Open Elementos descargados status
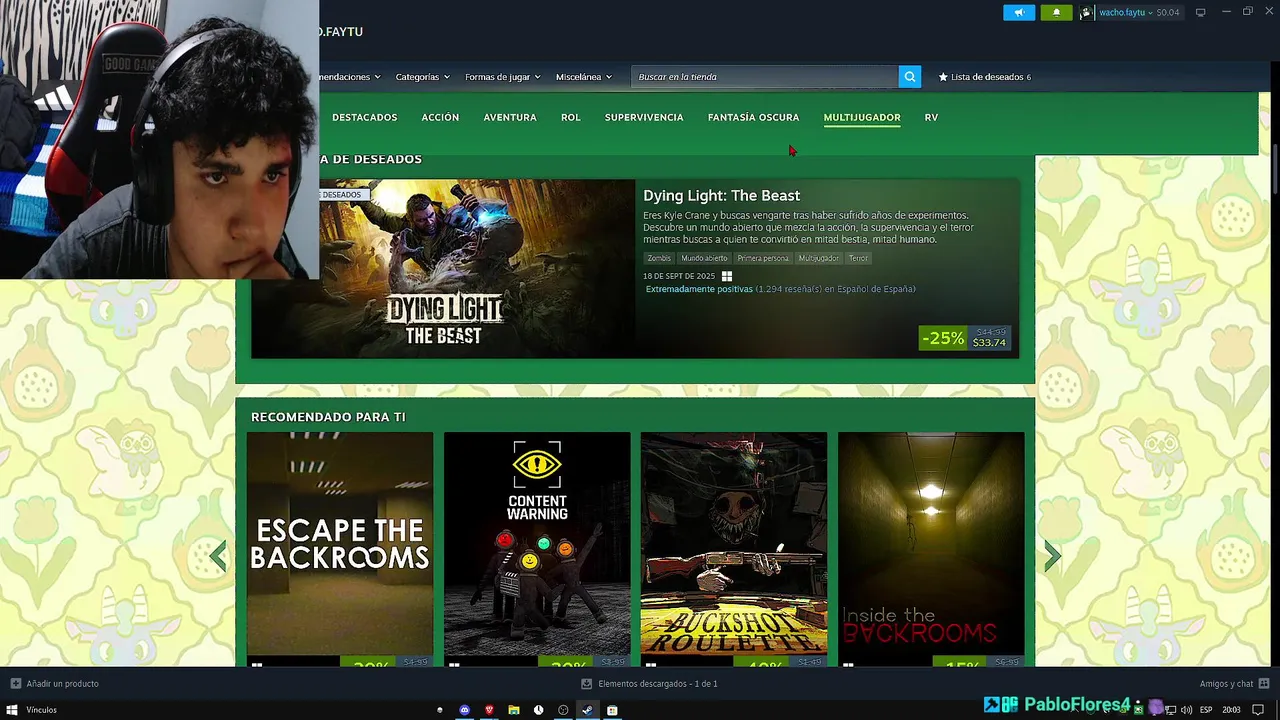Viewport: 1280px width, 720px height. (657, 684)
